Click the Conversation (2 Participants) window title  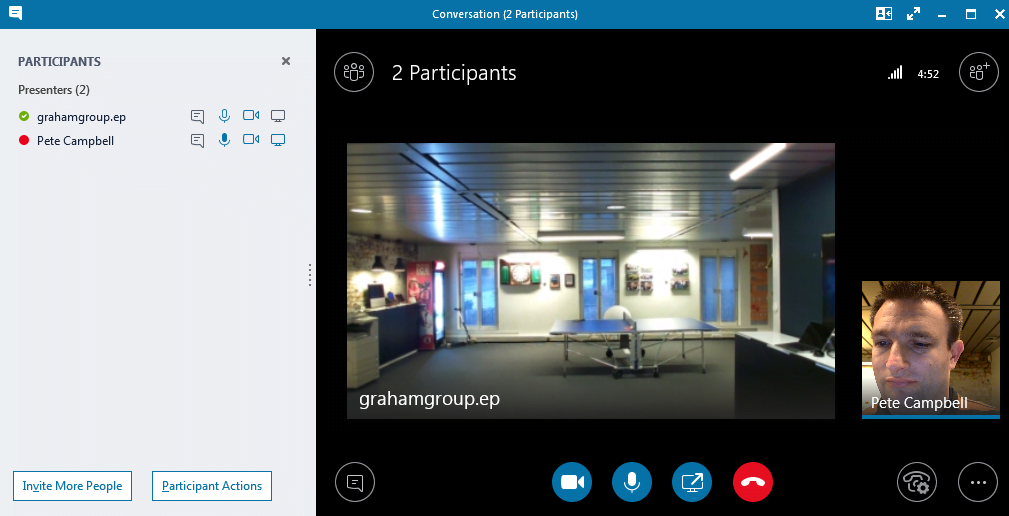[505, 14]
